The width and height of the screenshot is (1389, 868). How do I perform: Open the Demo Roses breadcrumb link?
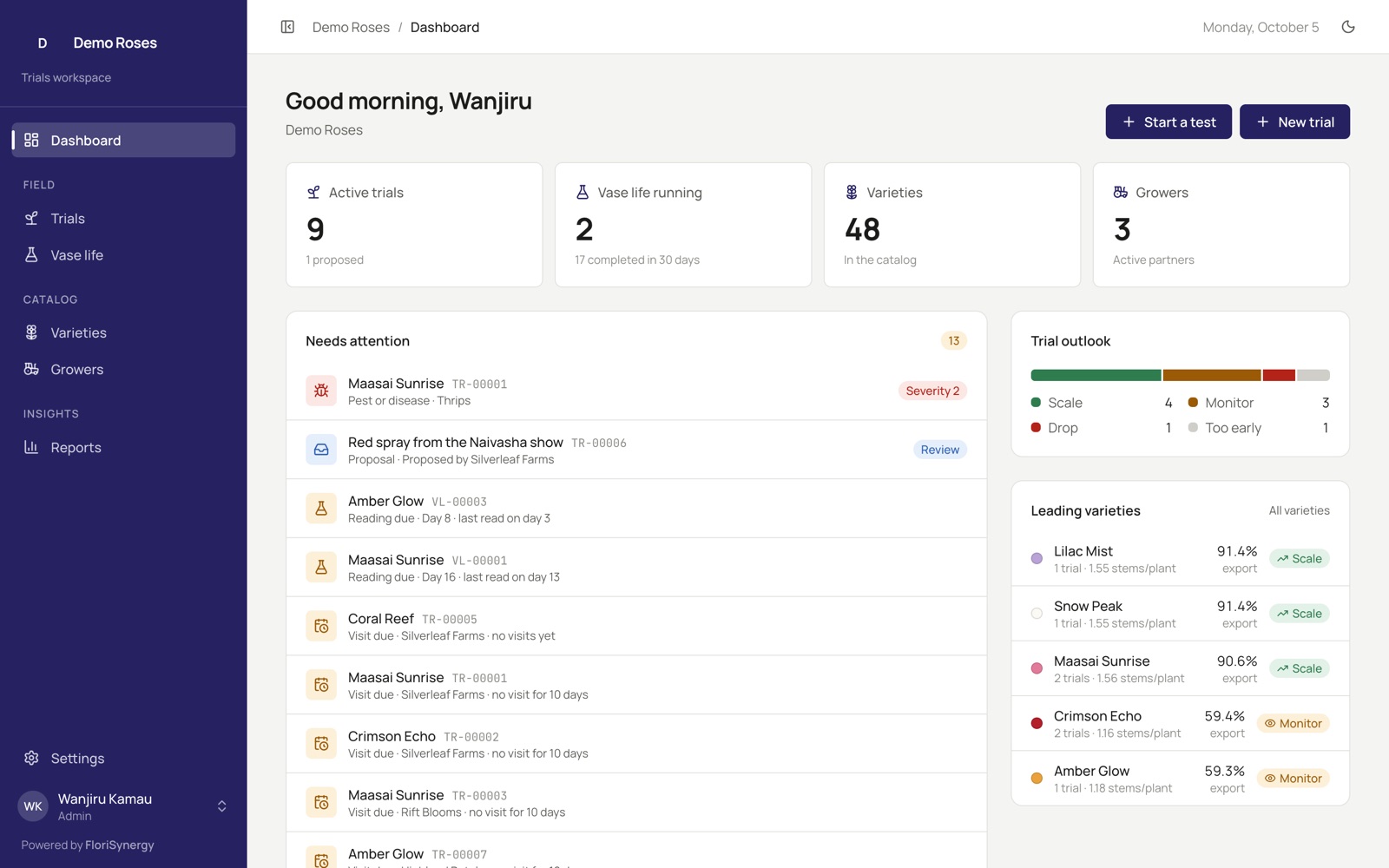point(351,27)
